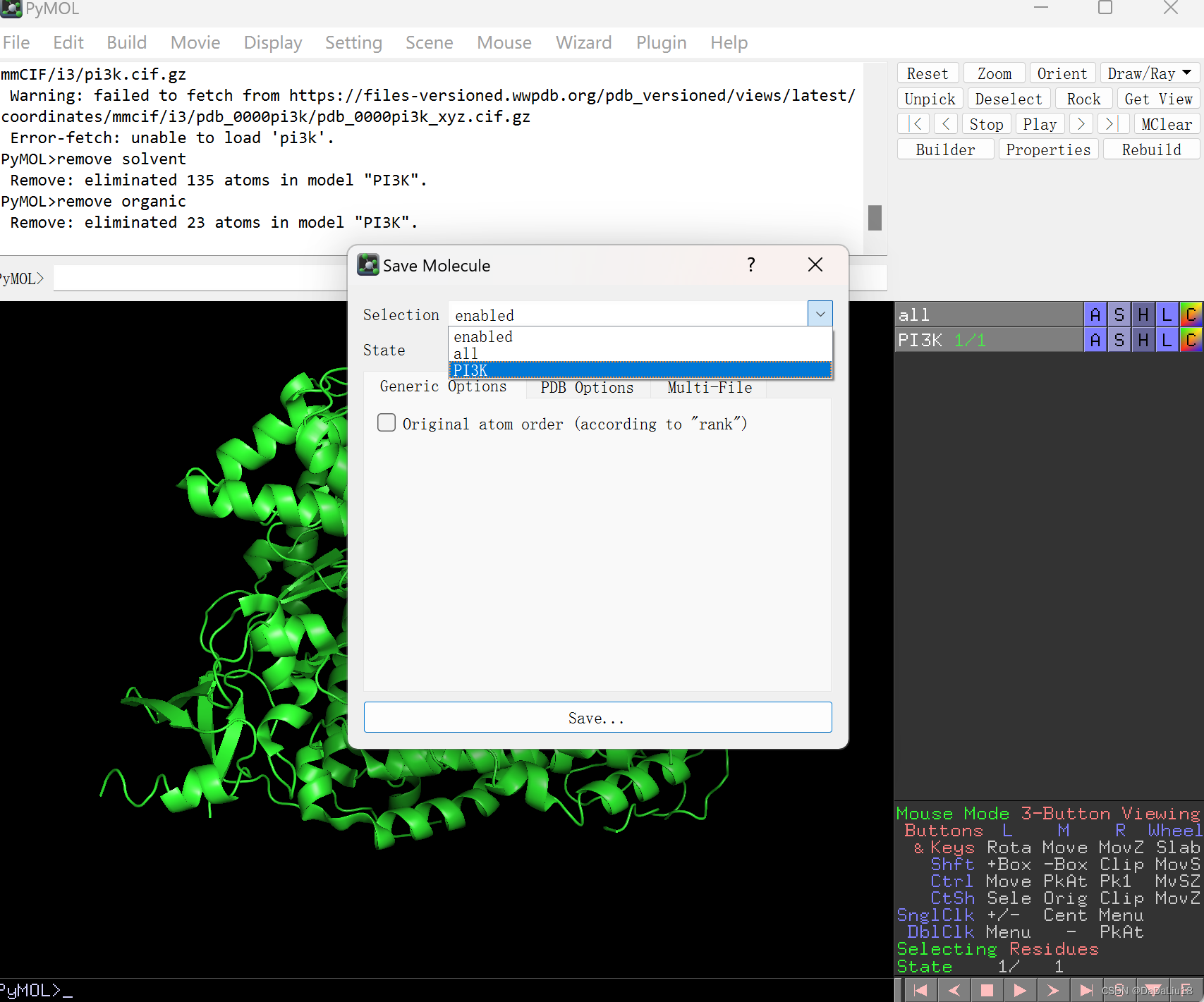Open Label menu for 'all' object
This screenshot has height=1002, width=1204.
pos(1167,314)
